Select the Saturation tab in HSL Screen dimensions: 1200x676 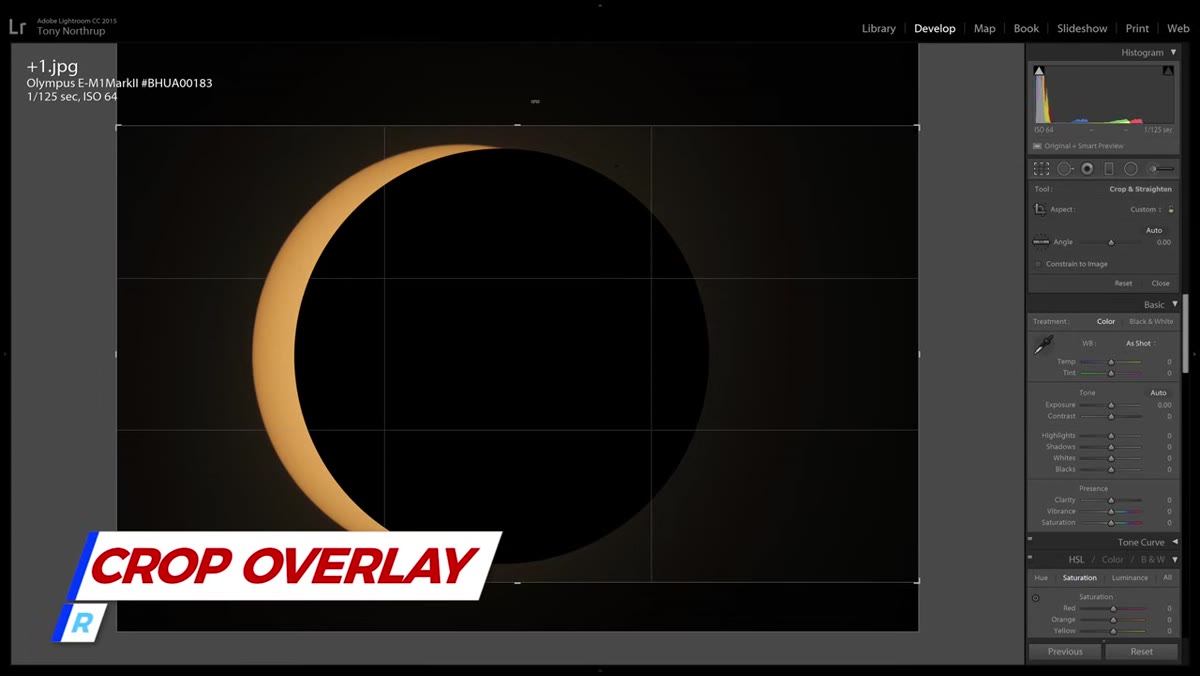click(1079, 578)
